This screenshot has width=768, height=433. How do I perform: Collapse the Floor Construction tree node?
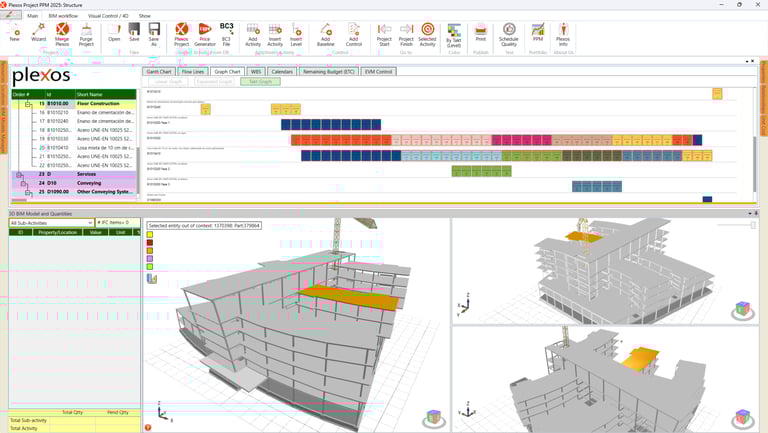(x=28, y=104)
